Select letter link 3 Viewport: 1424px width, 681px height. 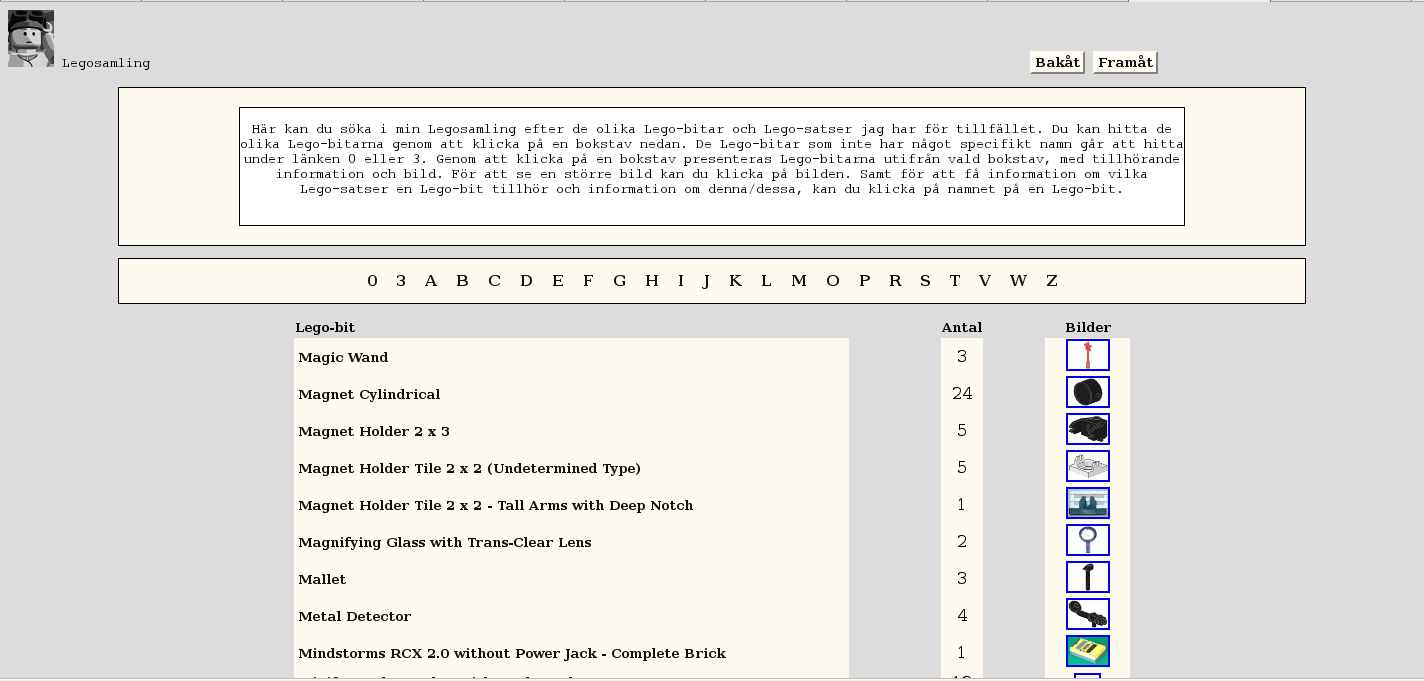401,281
